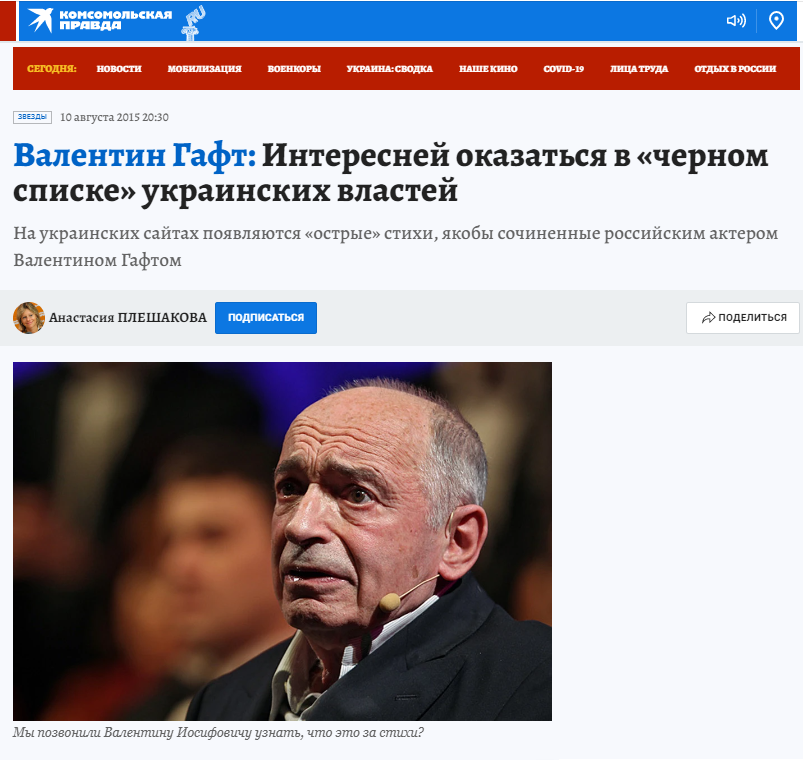Open ОТДЫХ В РОССИИ section
This screenshot has height=760, width=803.
point(735,69)
